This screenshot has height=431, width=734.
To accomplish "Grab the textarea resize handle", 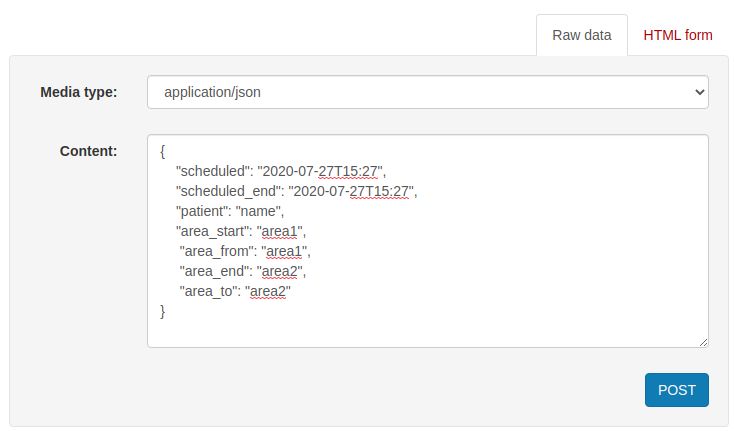I will [x=703, y=343].
